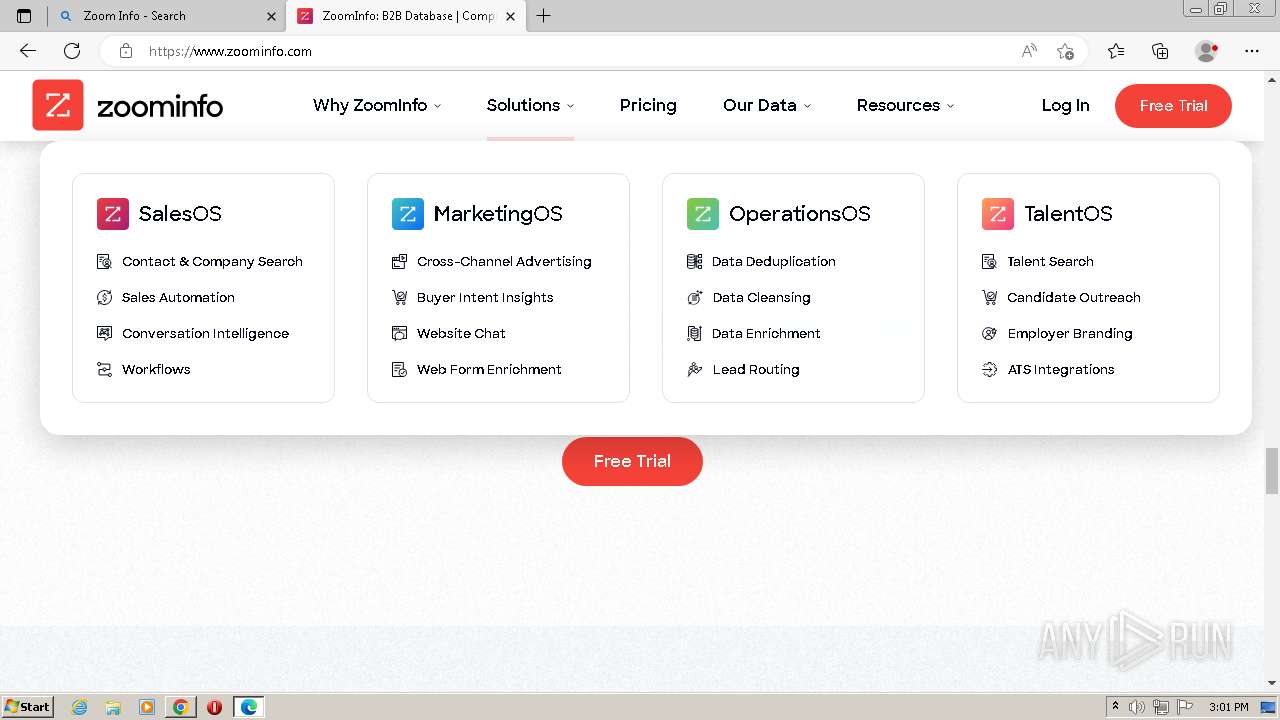The height and width of the screenshot is (720, 1280).
Task: Click the Talent Search icon
Action: [989, 261]
